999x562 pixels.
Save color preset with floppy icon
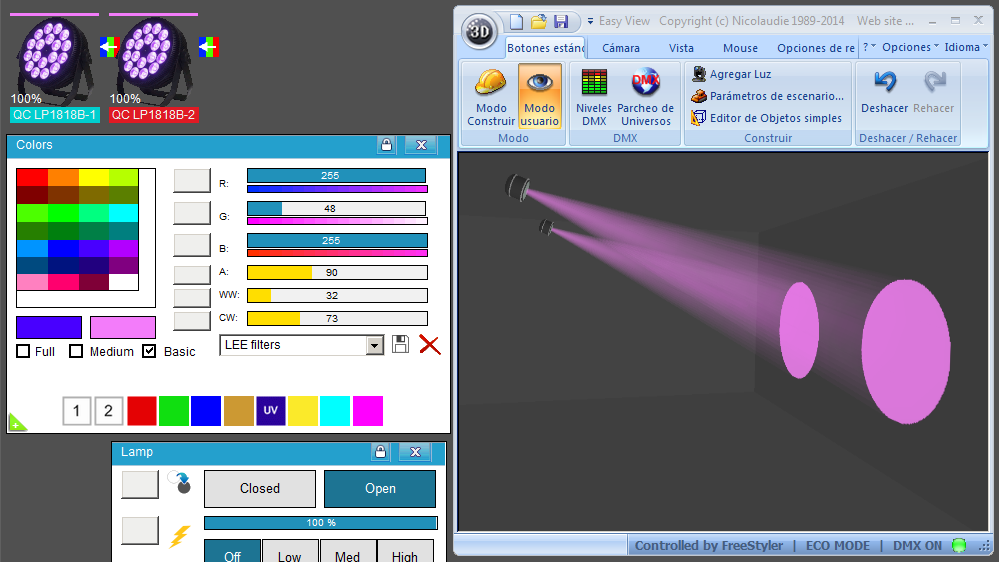click(400, 344)
